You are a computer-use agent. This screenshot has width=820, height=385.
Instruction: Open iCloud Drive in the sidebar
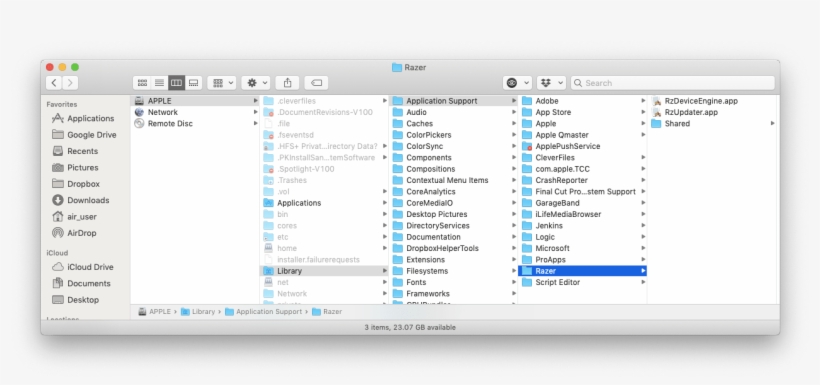(x=82, y=267)
